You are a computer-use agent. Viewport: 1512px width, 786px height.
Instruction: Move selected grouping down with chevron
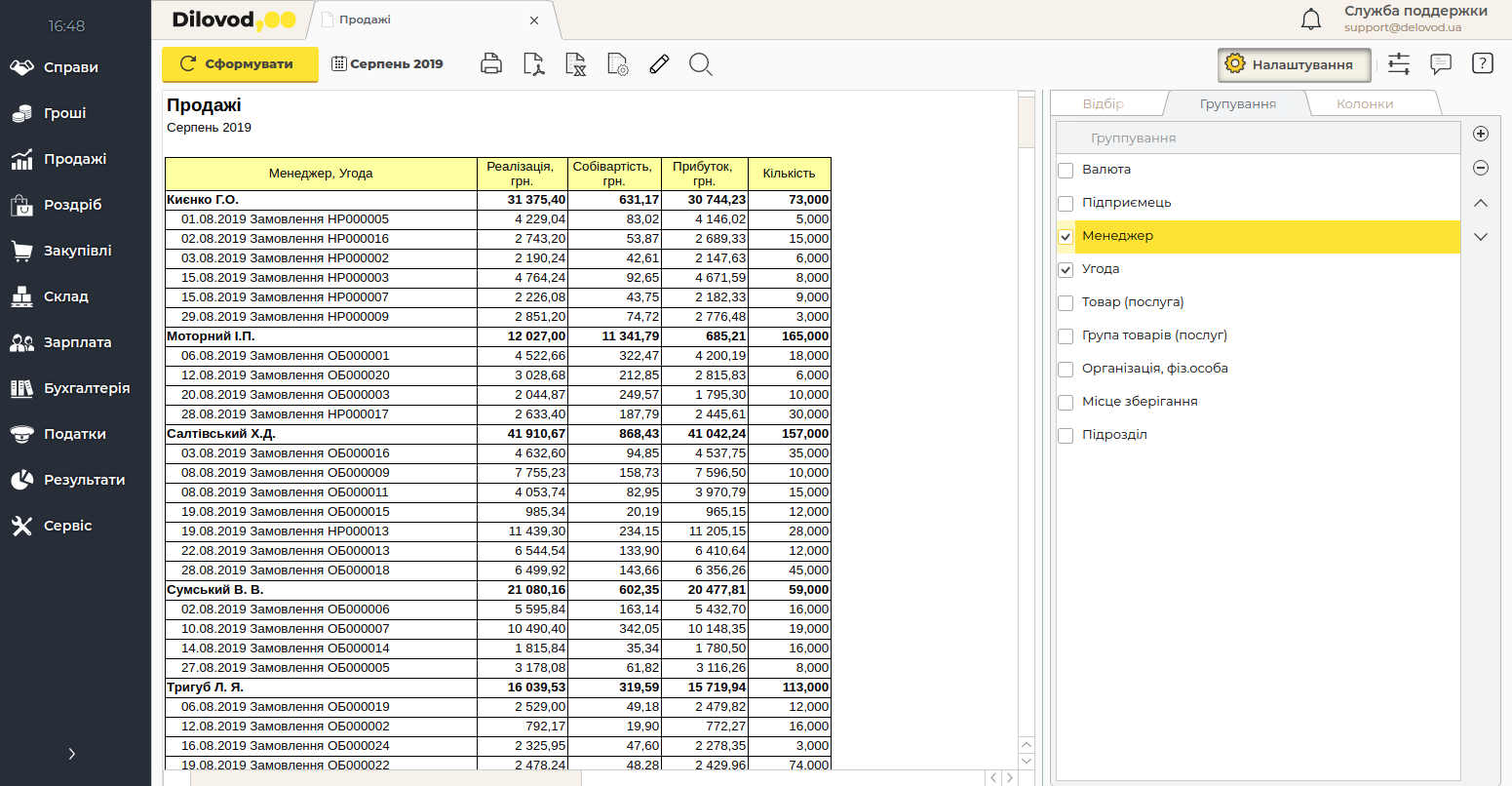tap(1480, 237)
